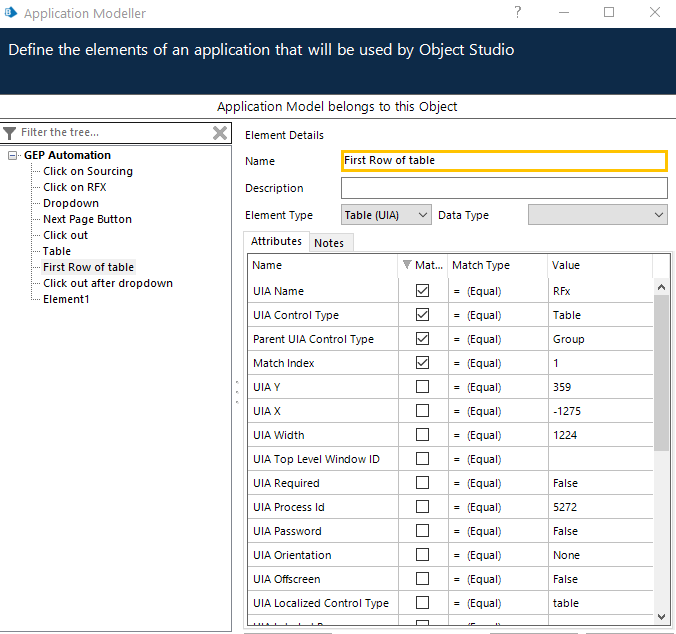This screenshot has width=676, height=634.
Task: Select Click out after dropdown element
Action: point(108,283)
